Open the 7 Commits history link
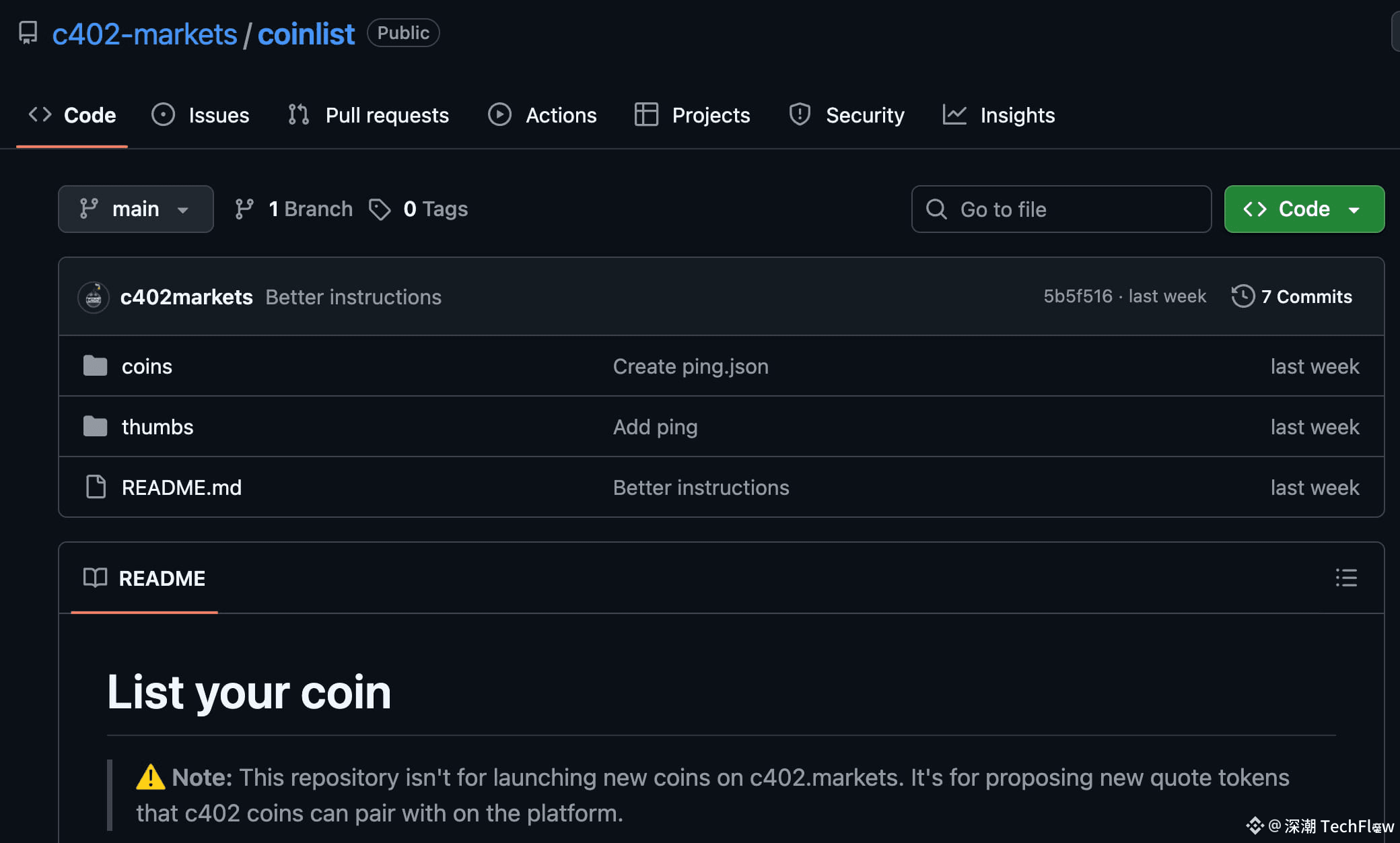This screenshot has width=1400, height=843. (1306, 296)
